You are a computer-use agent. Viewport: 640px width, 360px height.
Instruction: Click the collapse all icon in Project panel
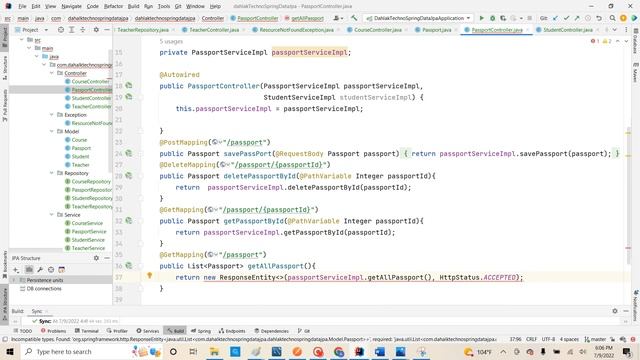[82, 30]
